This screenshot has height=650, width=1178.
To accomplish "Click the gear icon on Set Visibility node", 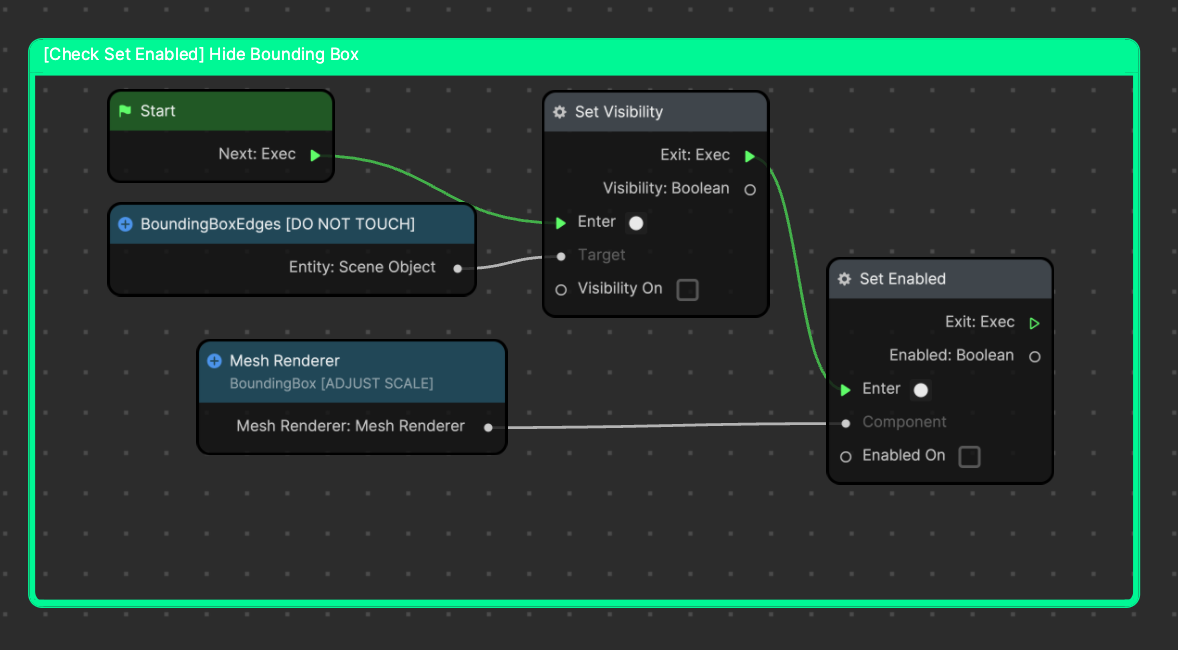I will coord(560,112).
